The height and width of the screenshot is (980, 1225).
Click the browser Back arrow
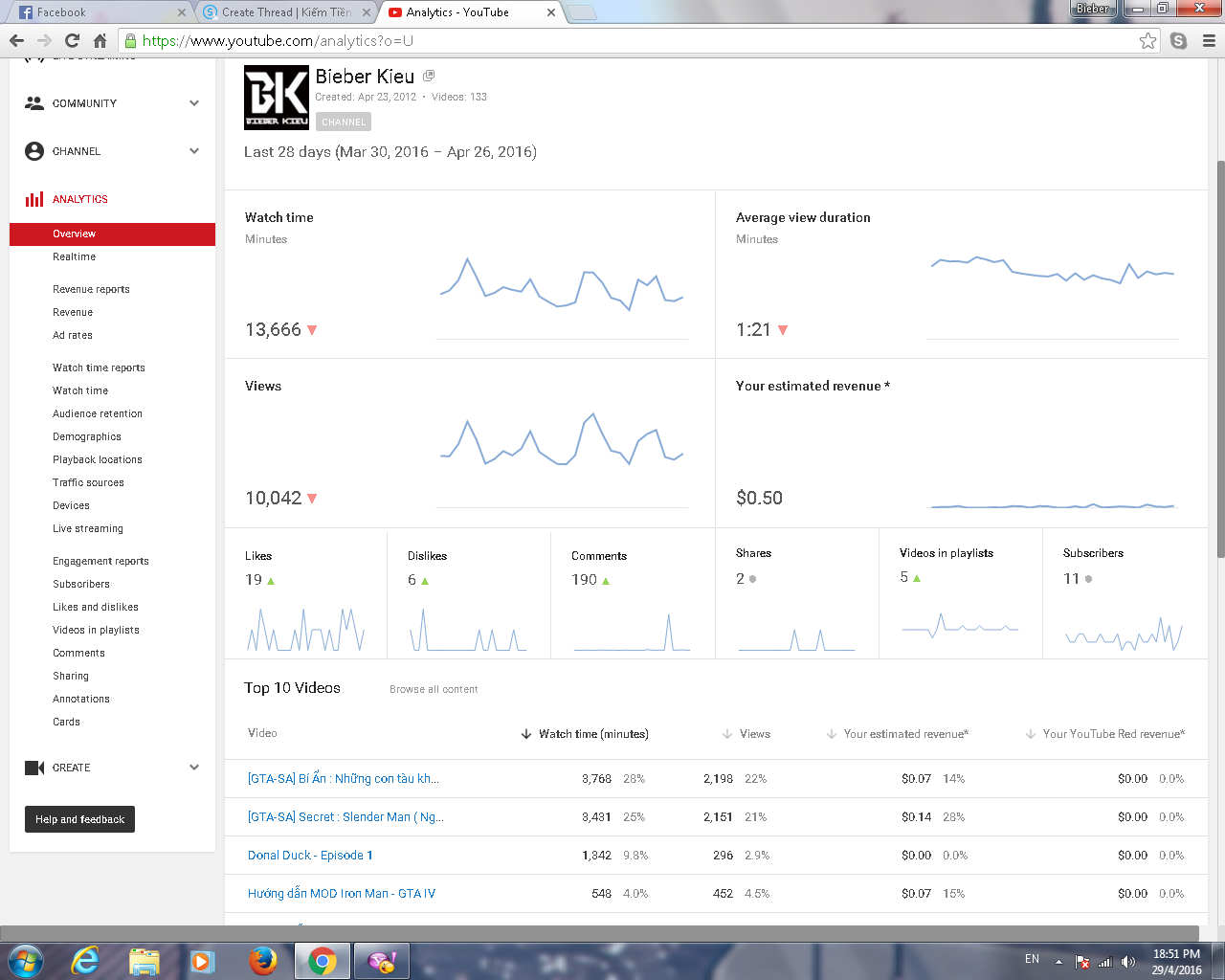click(x=16, y=40)
